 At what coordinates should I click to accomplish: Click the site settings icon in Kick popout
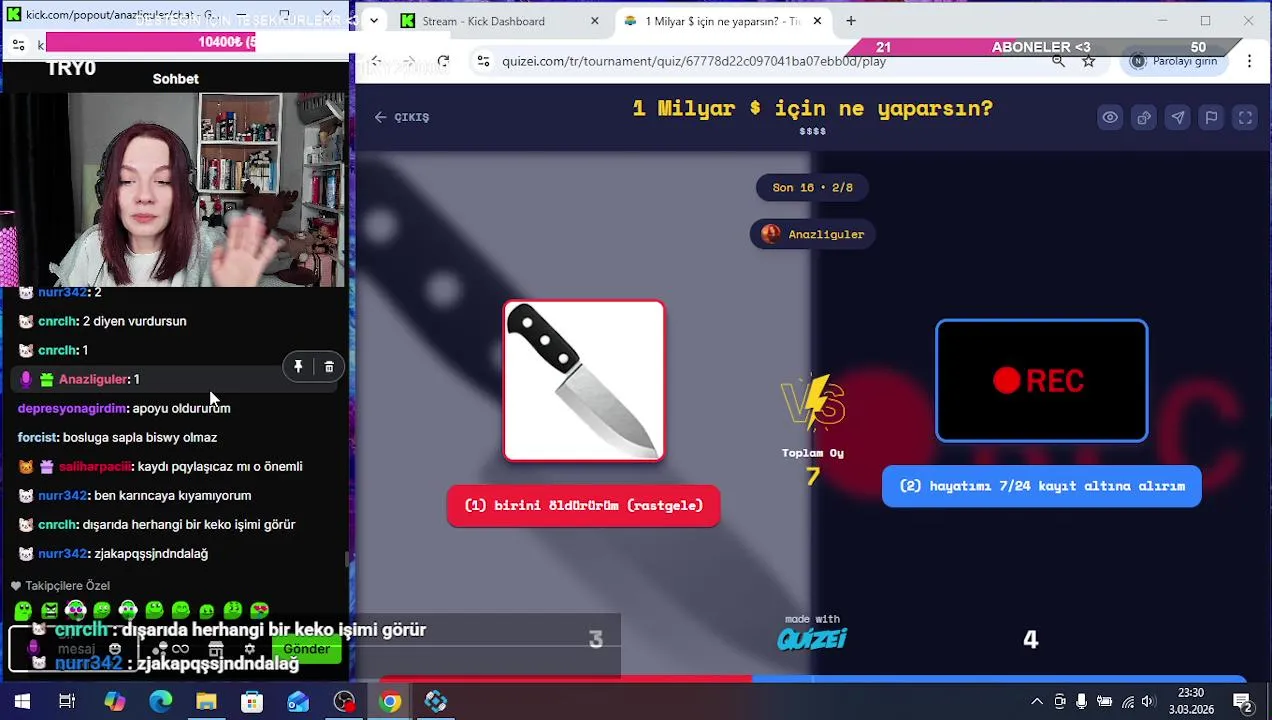(x=18, y=44)
